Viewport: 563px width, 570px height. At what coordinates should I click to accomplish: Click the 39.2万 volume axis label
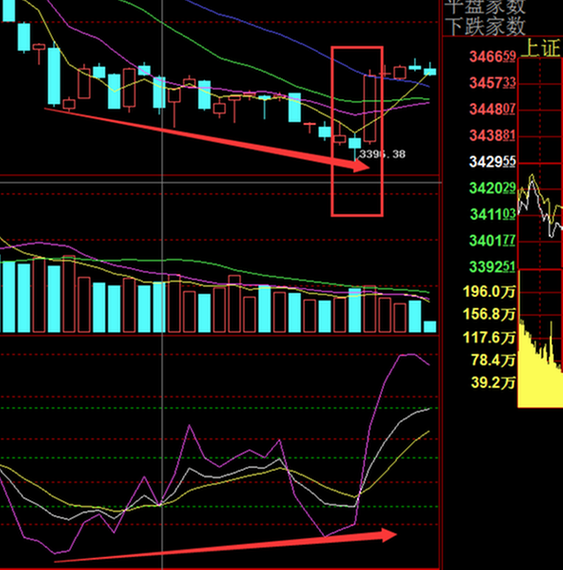pyautogui.click(x=493, y=382)
